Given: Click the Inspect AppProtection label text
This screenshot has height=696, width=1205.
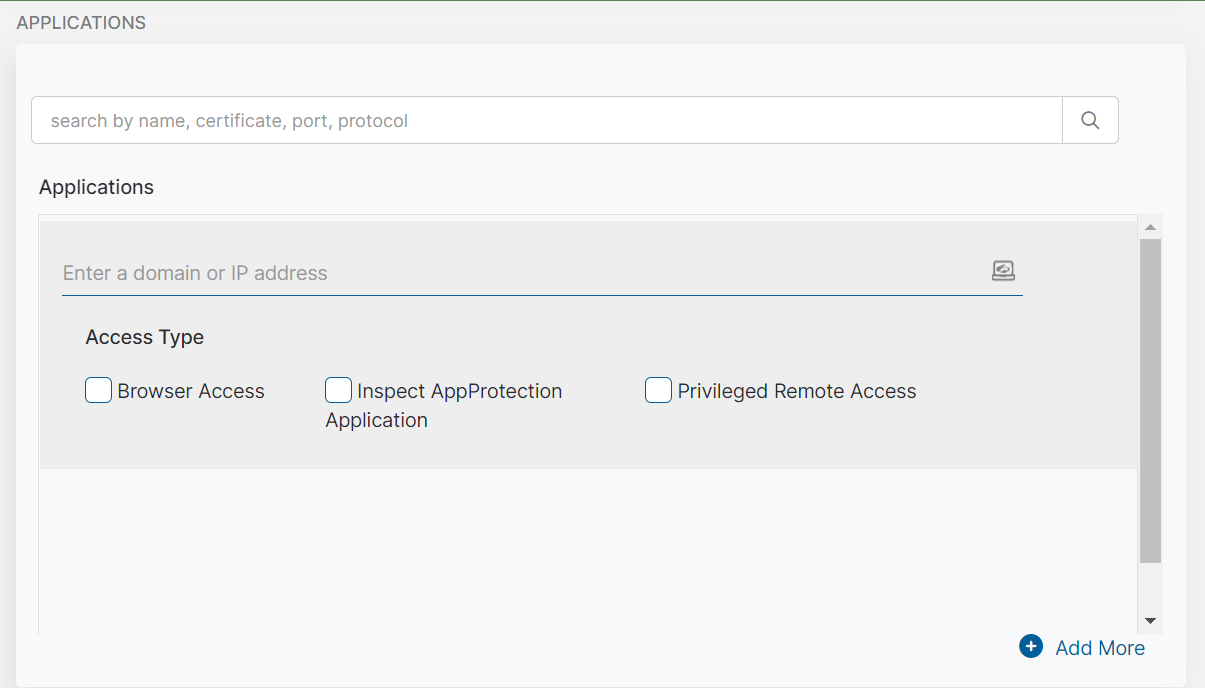Looking at the screenshot, I should [460, 391].
